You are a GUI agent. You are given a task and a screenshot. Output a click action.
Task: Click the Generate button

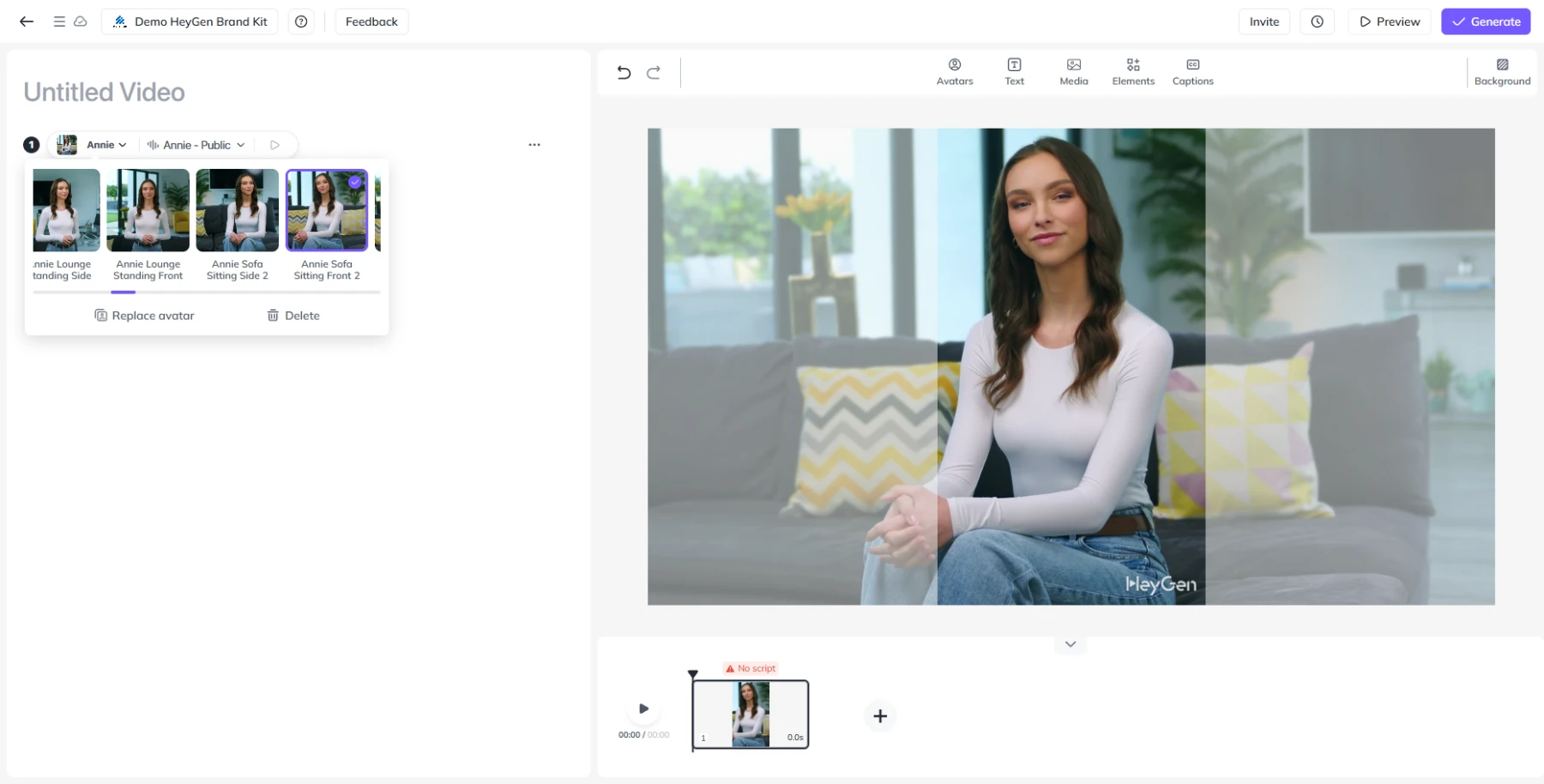1485,21
